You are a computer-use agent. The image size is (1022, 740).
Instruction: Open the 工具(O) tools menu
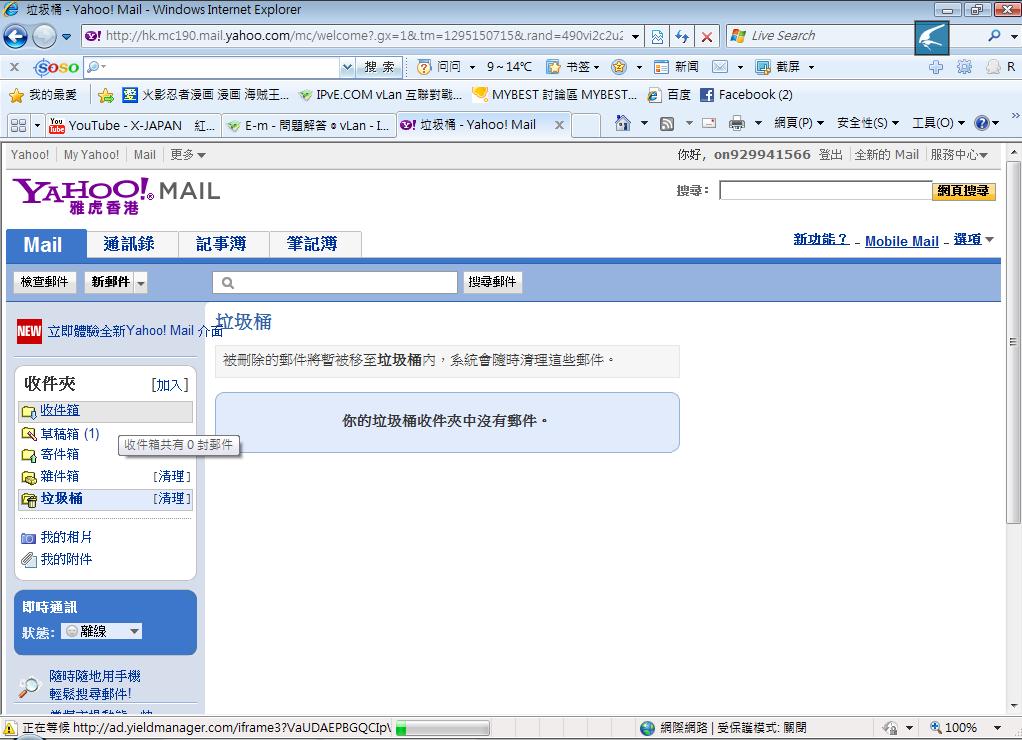tap(938, 123)
